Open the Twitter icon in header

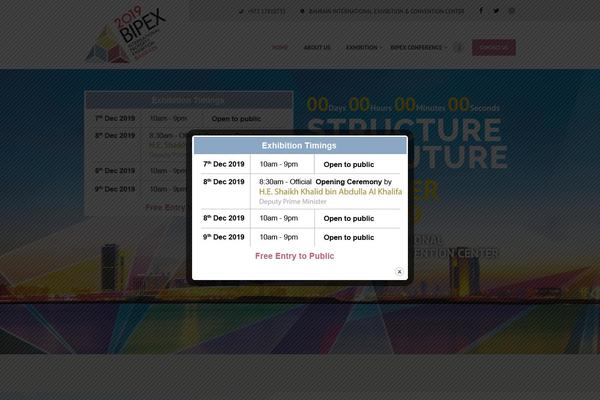click(496, 11)
